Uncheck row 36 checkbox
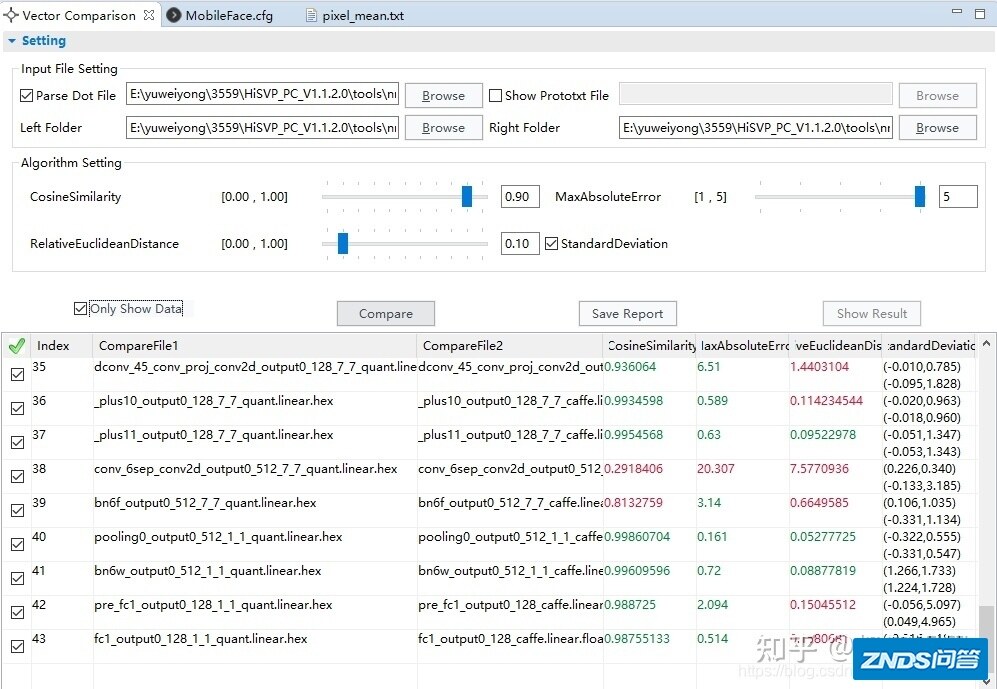The height and width of the screenshot is (689, 997). pos(18,408)
